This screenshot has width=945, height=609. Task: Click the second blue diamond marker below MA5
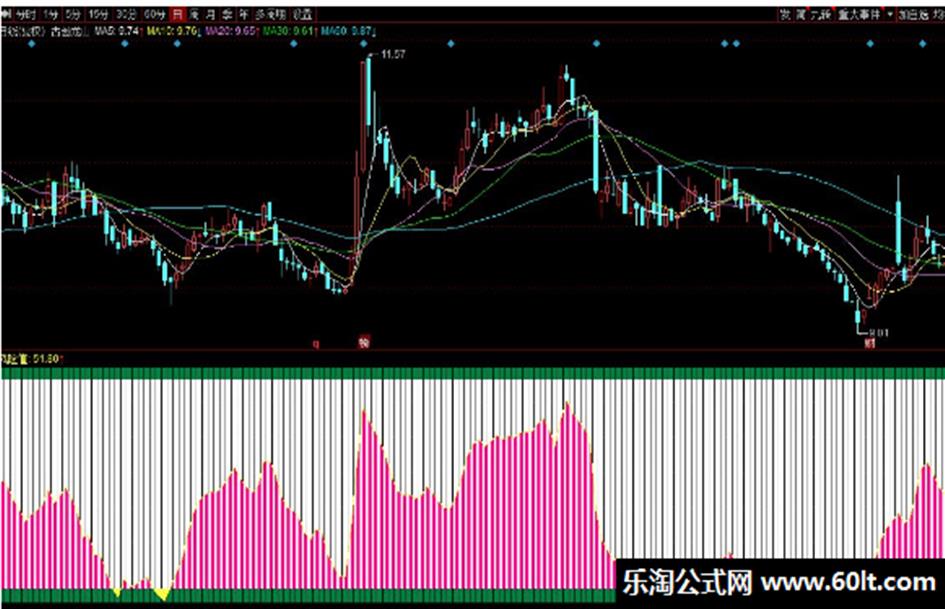tap(125, 43)
